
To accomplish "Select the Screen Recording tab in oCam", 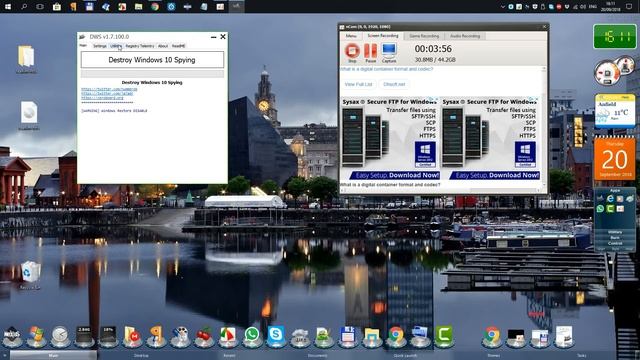I will pos(383,36).
